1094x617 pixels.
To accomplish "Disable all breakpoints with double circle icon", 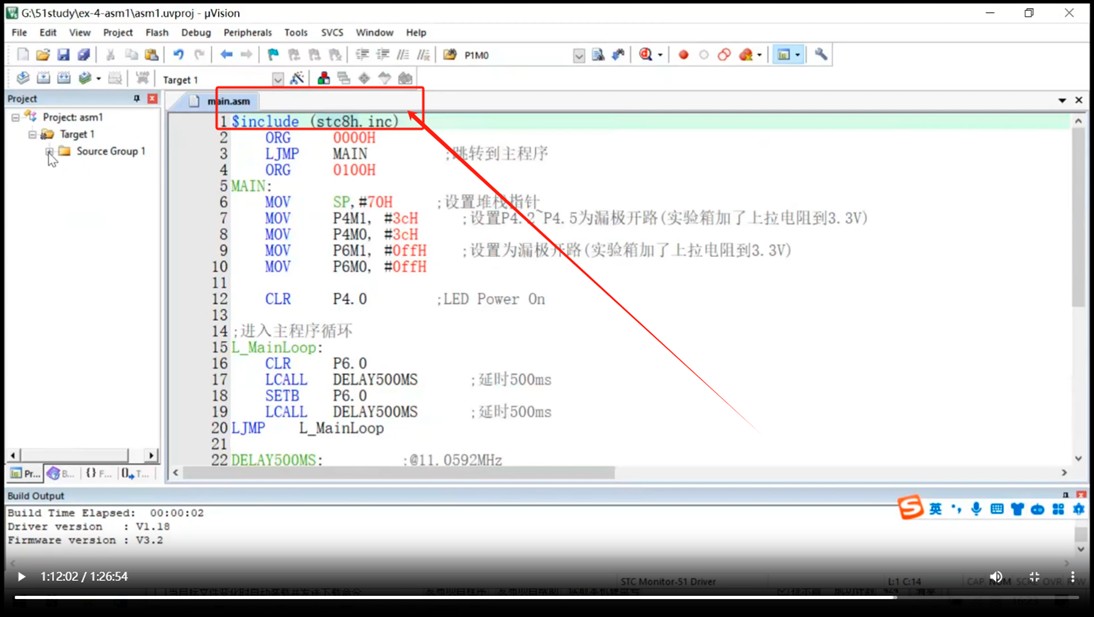I will [724, 54].
